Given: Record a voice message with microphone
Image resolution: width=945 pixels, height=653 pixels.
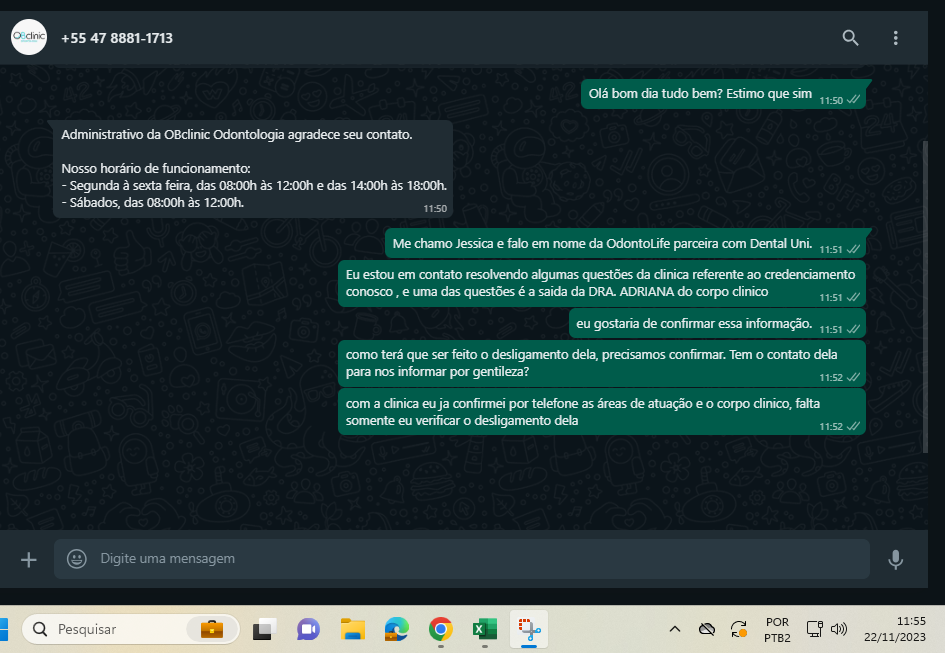Looking at the screenshot, I should 895,559.
